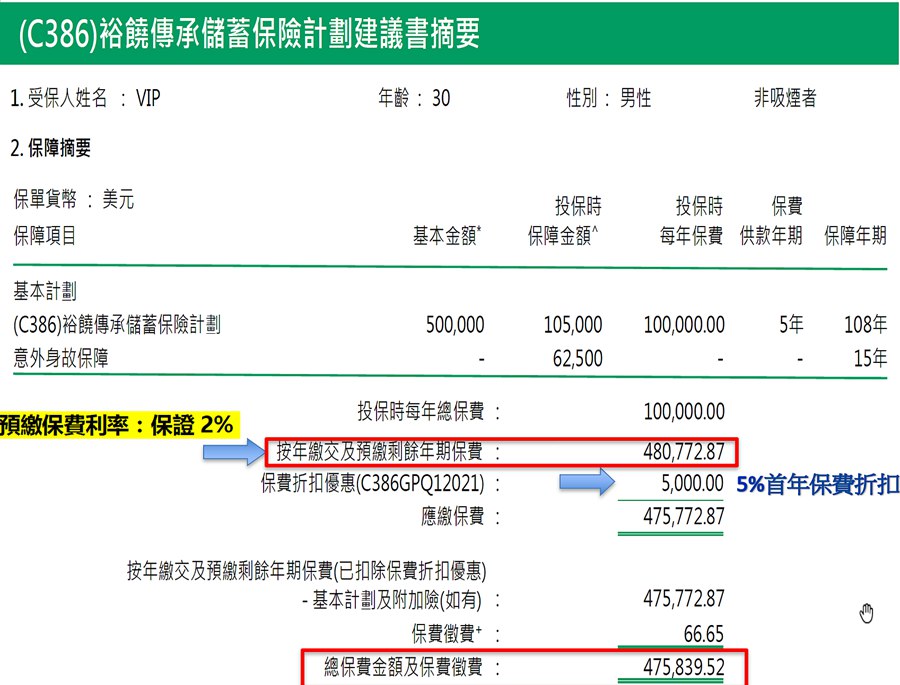Viewport: 900px width, 685px height.
Task: Select the 保單貨幣 美元 currency text
Action: [x=74, y=201]
